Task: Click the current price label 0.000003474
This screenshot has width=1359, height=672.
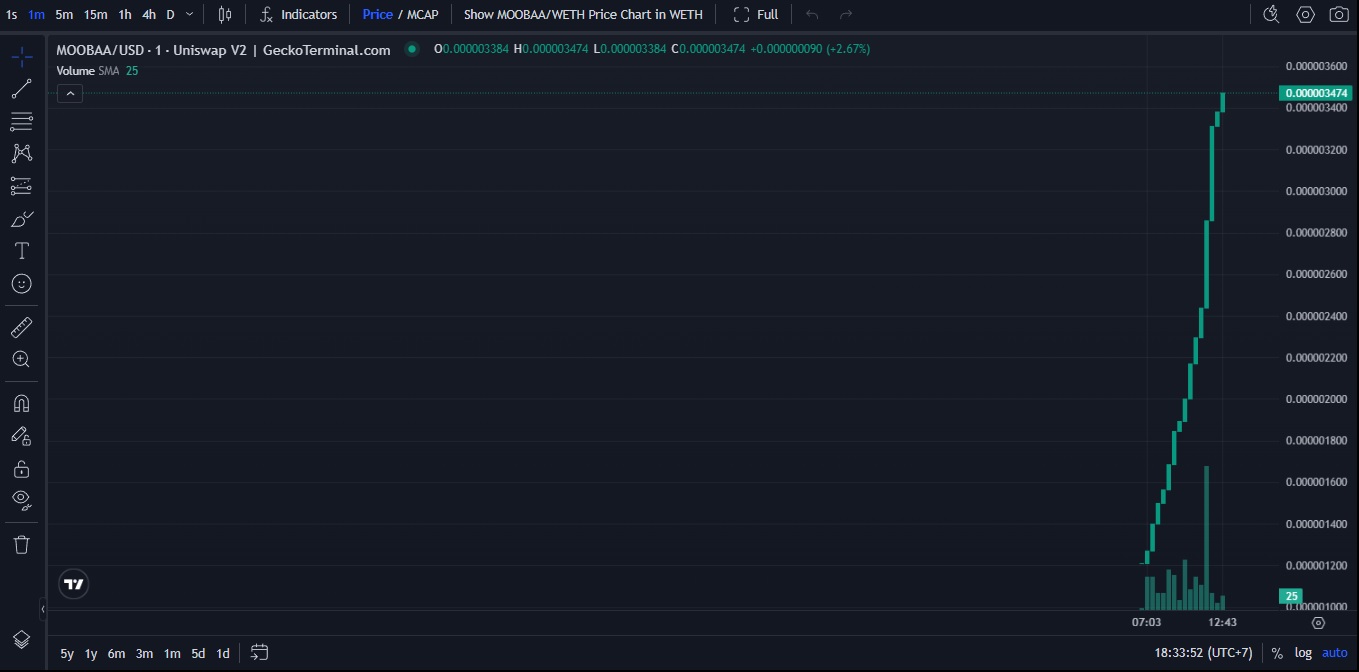Action: pos(1316,93)
